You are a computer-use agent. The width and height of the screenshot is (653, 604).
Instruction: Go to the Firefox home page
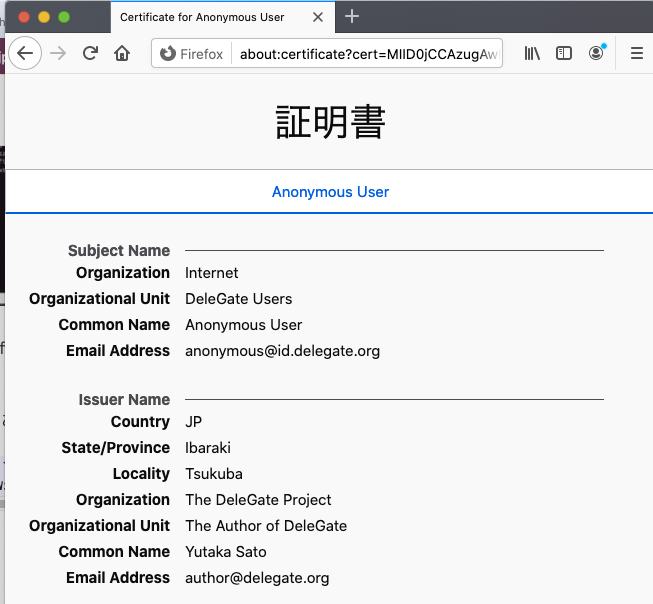tap(122, 54)
